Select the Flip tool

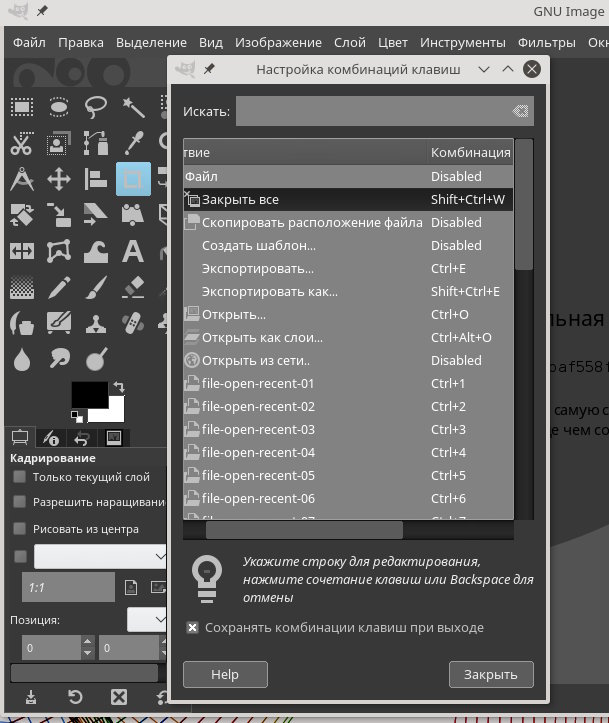(x=22, y=251)
